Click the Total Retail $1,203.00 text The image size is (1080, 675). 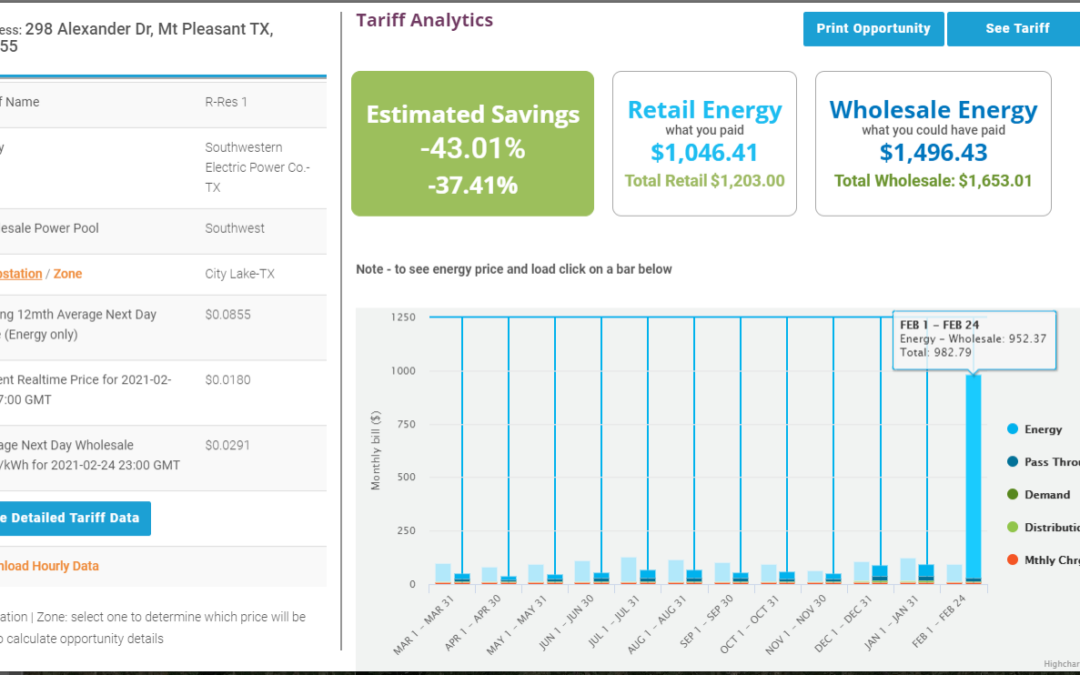(705, 180)
